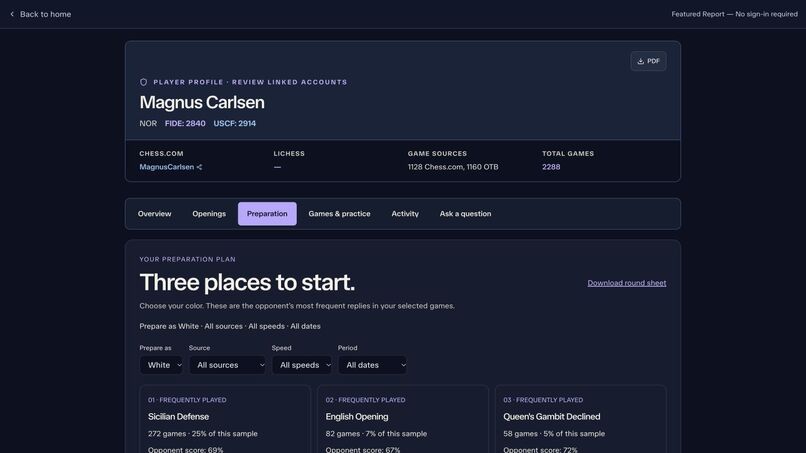Viewport: 806px width, 453px height.
Task: Click '58 games · 5% of this sample'
Action: tap(554, 434)
